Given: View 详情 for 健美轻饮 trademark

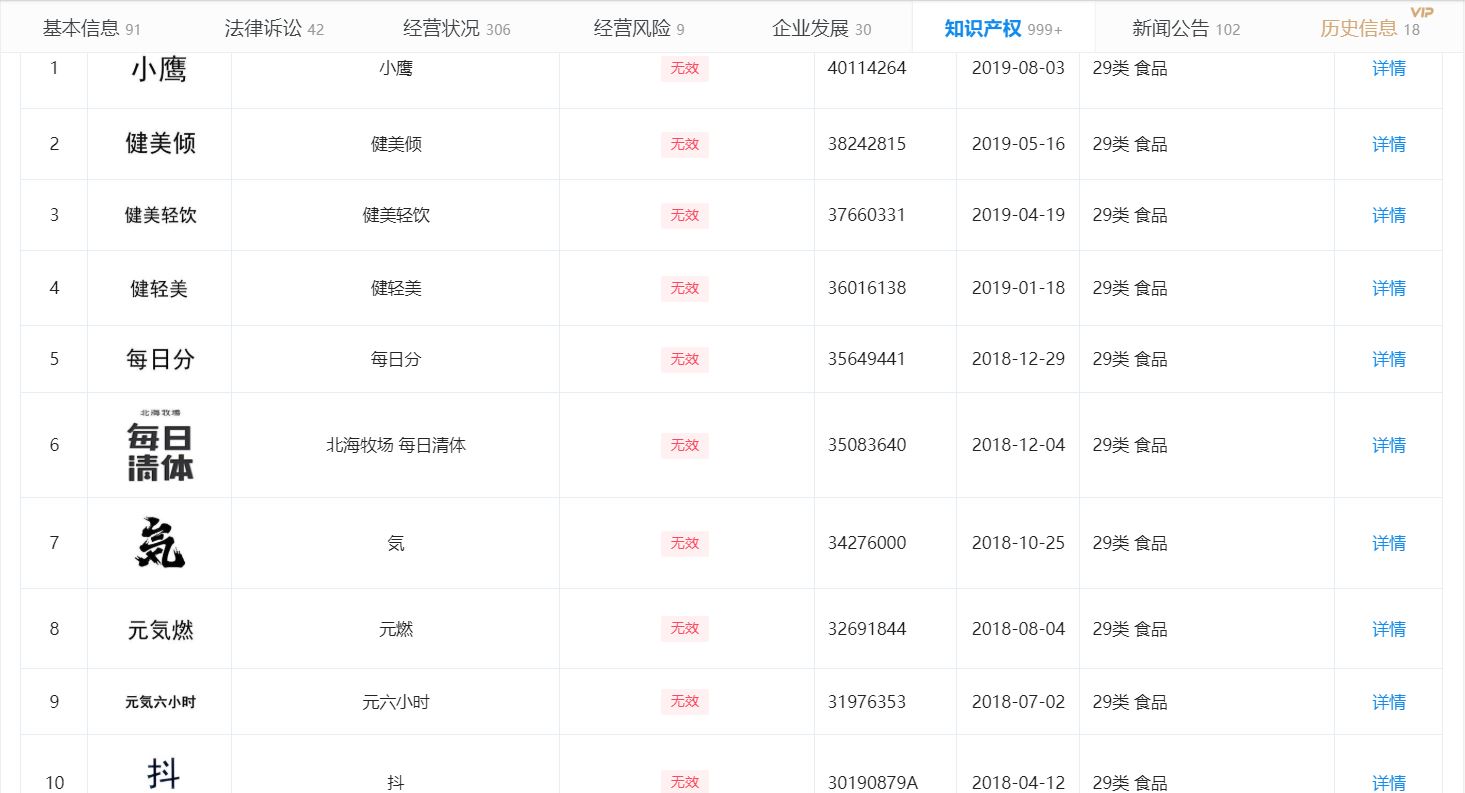Looking at the screenshot, I should pyautogui.click(x=1388, y=216).
